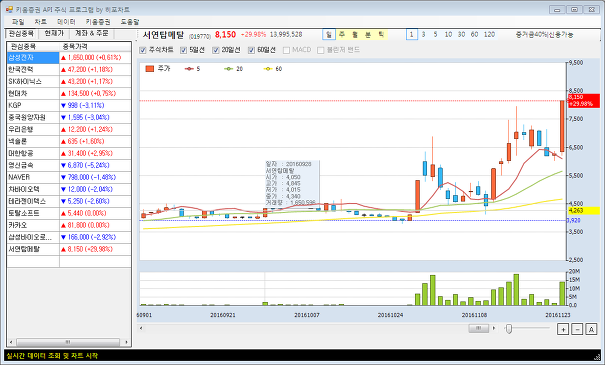This screenshot has width=605, height=365.
Task: Click the chart zoom slider handle
Action: (x=509, y=329)
